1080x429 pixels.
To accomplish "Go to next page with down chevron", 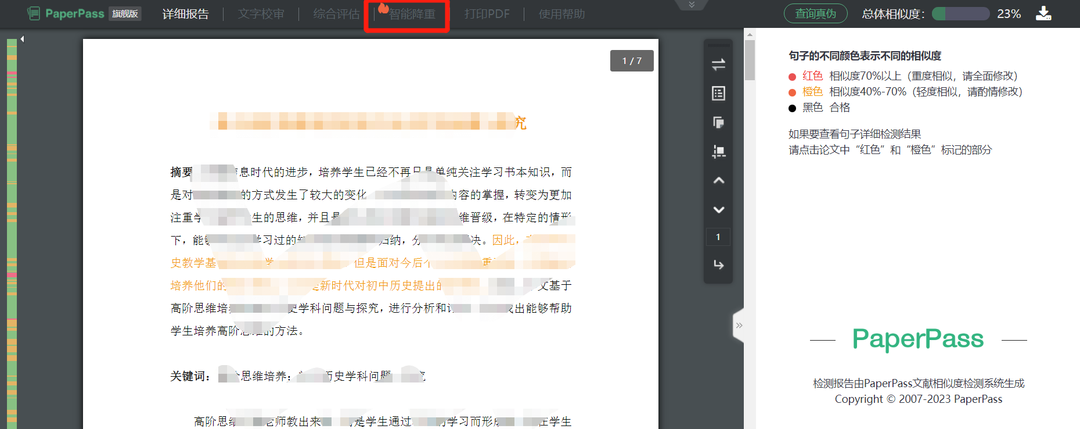I will pos(718,209).
